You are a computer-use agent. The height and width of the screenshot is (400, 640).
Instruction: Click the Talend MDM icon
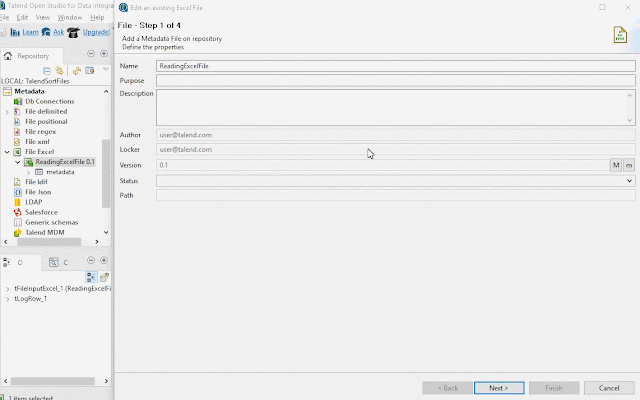[x=18, y=233]
